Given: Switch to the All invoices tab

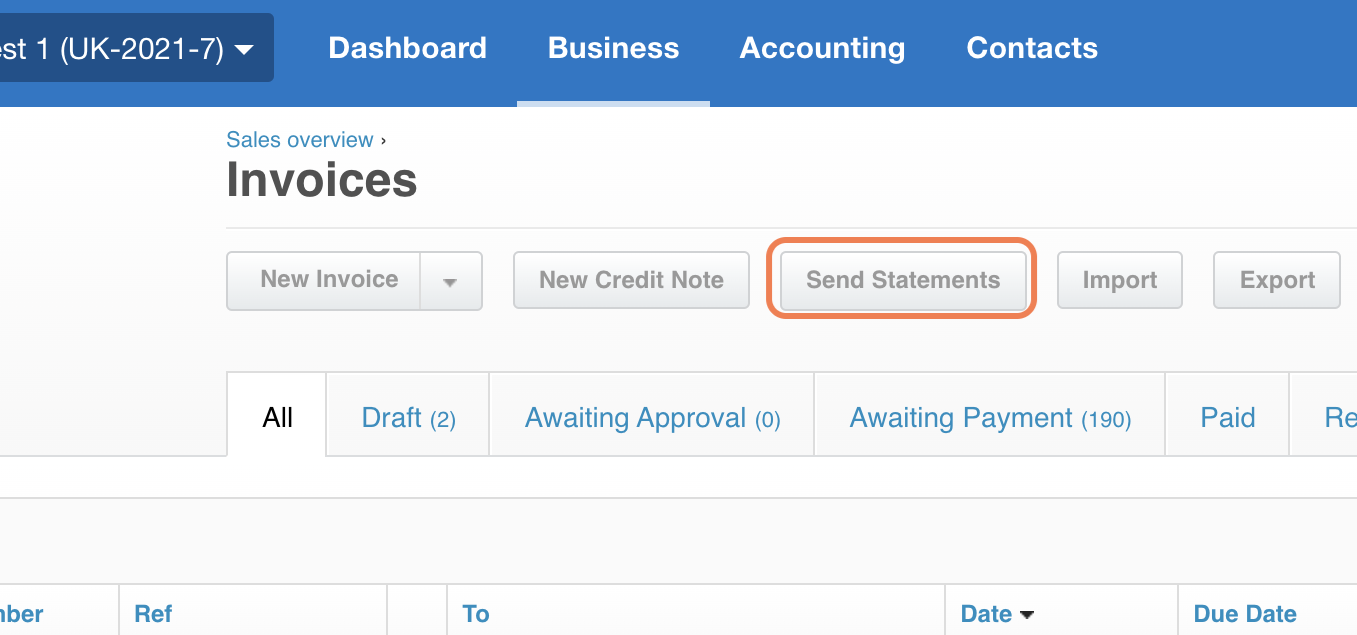Looking at the screenshot, I should (277, 417).
